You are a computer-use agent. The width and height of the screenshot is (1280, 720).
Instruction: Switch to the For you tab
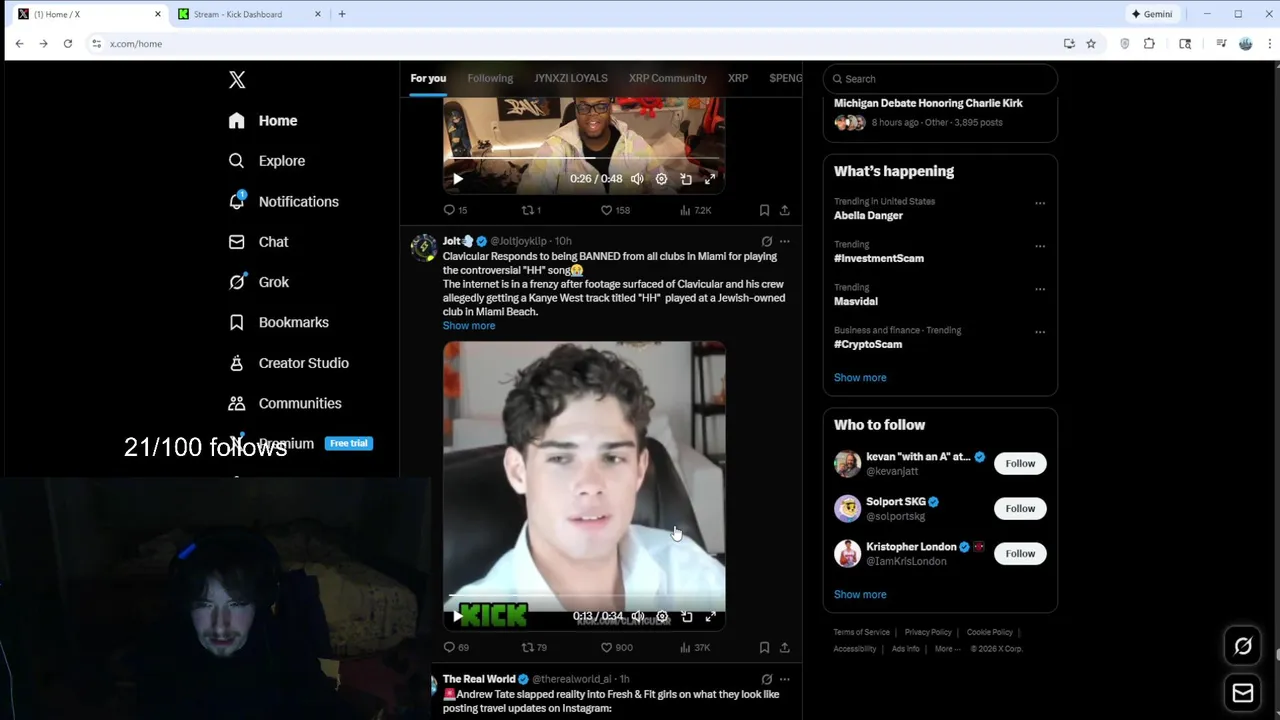coord(428,78)
